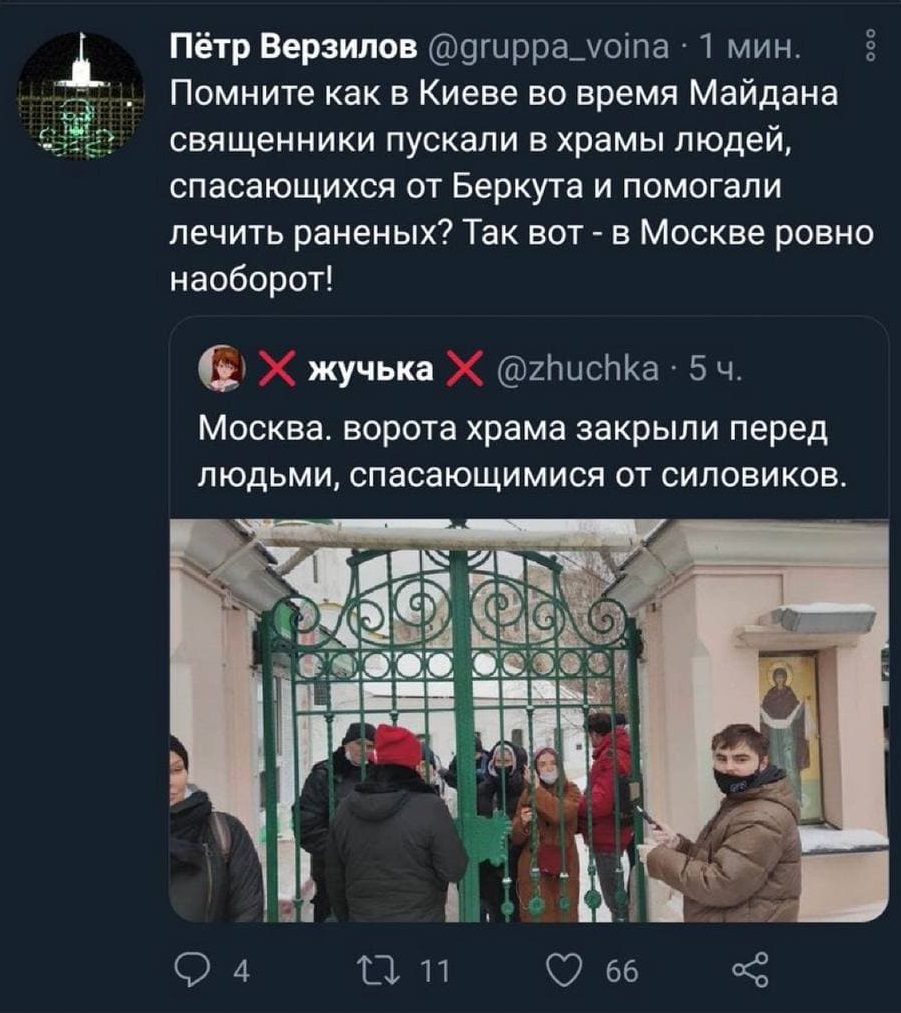Open the @gruppa_voina handle link
Image resolution: width=901 pixels, height=1013 pixels.
pos(548,47)
